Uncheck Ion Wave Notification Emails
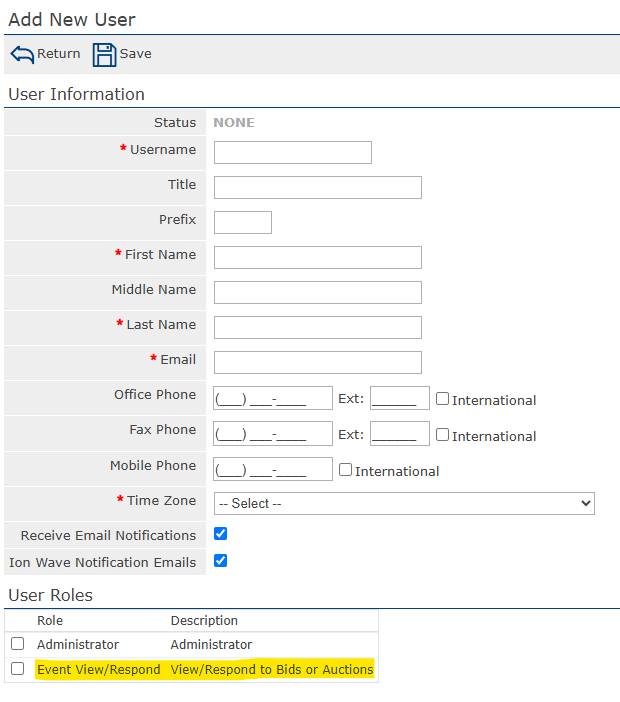The height and width of the screenshot is (702, 620). click(220, 561)
